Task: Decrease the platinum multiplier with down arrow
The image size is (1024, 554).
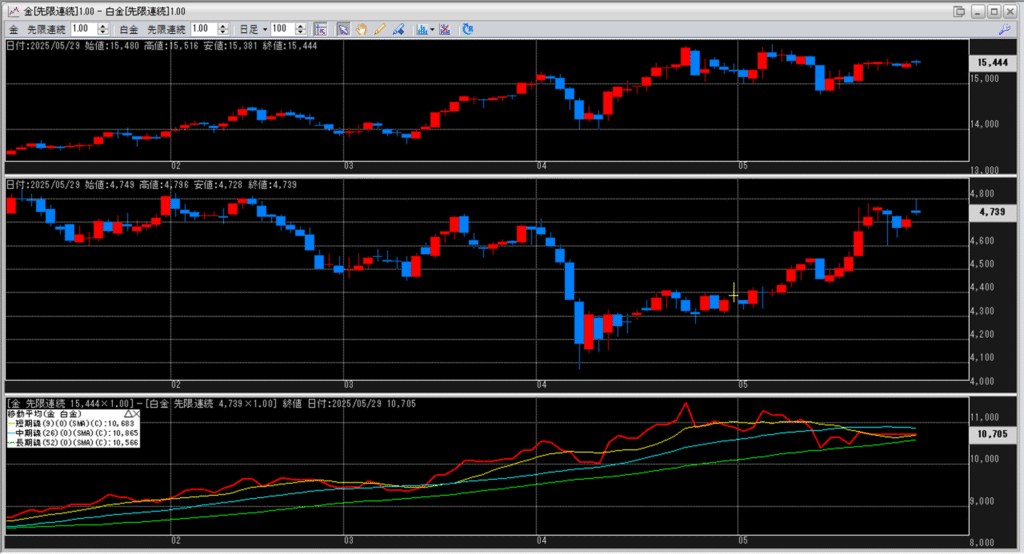Action: coord(223,32)
